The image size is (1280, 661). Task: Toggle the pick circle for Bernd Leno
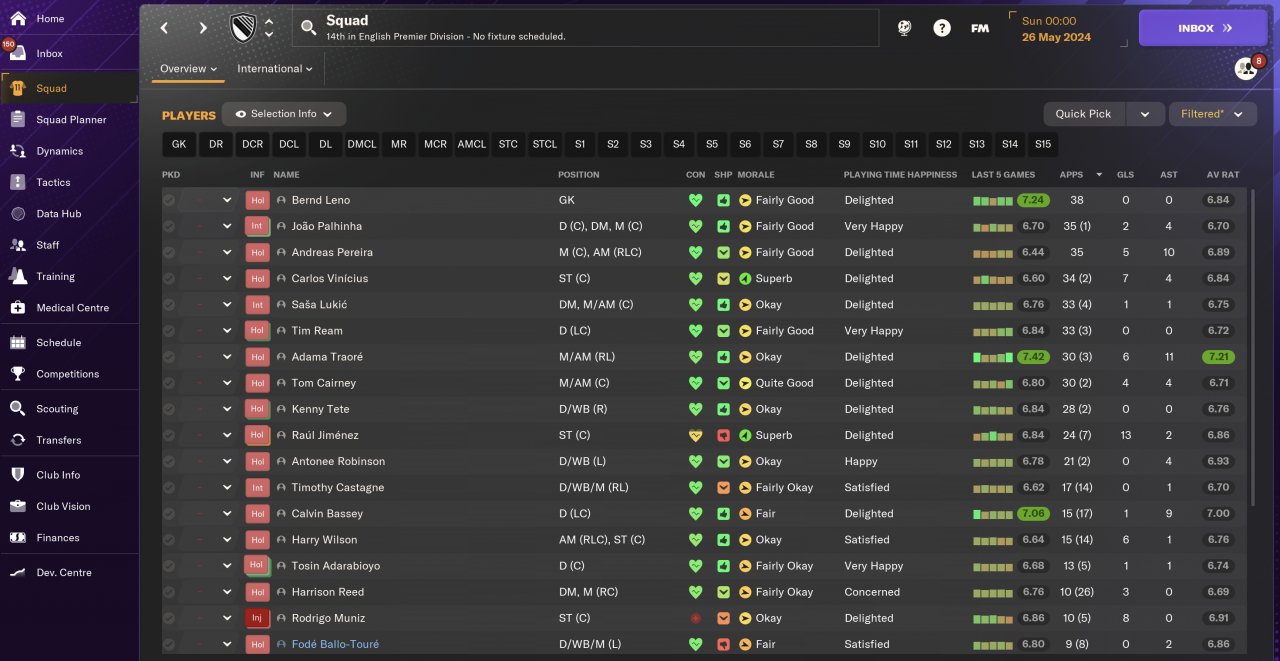169,200
